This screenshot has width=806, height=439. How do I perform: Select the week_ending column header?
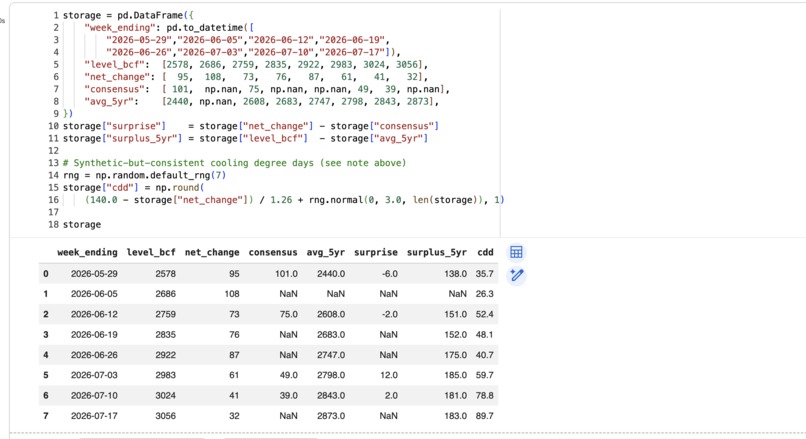pos(87,252)
